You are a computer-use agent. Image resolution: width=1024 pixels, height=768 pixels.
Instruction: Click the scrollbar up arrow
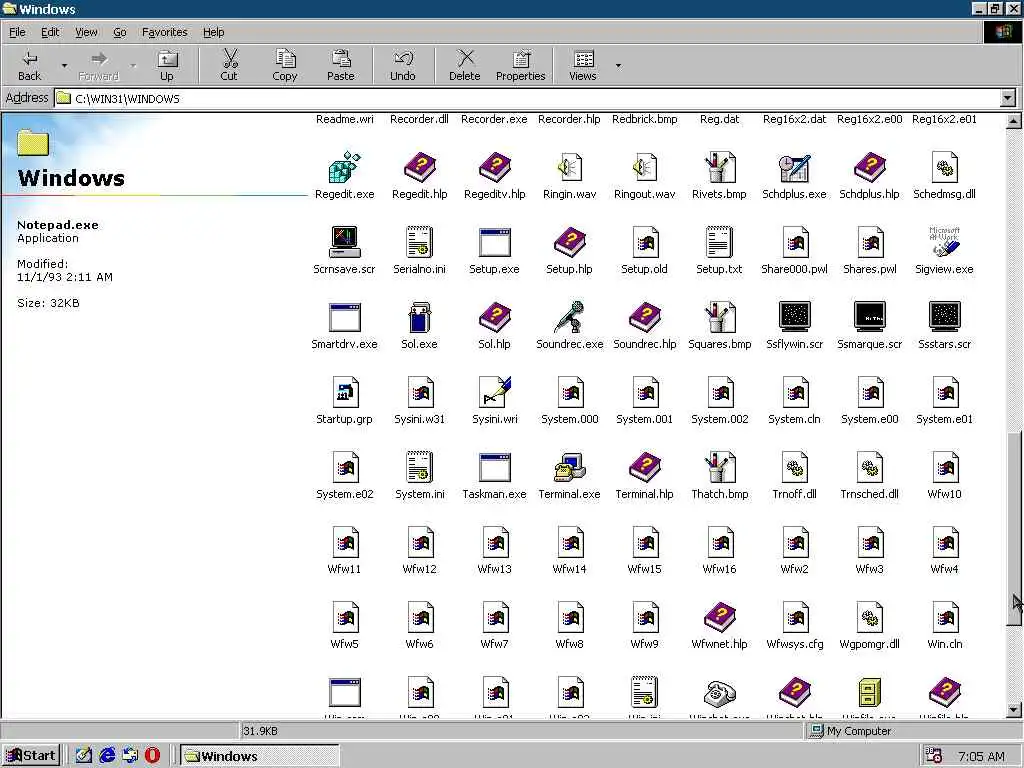coord(1014,121)
